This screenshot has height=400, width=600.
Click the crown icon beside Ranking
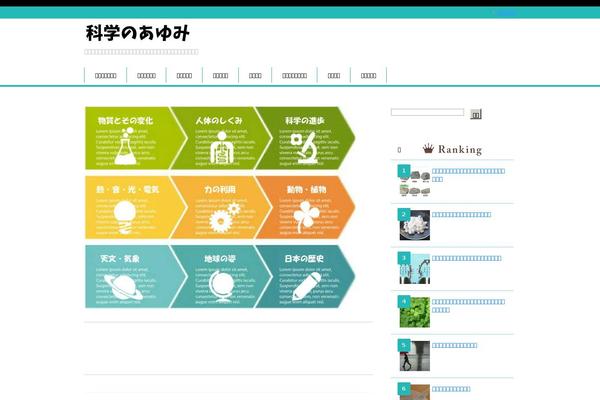428,149
